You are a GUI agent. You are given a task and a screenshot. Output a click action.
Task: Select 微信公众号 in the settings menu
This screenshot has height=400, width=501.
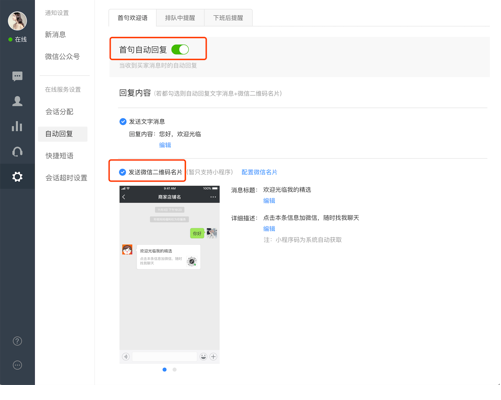click(x=62, y=56)
